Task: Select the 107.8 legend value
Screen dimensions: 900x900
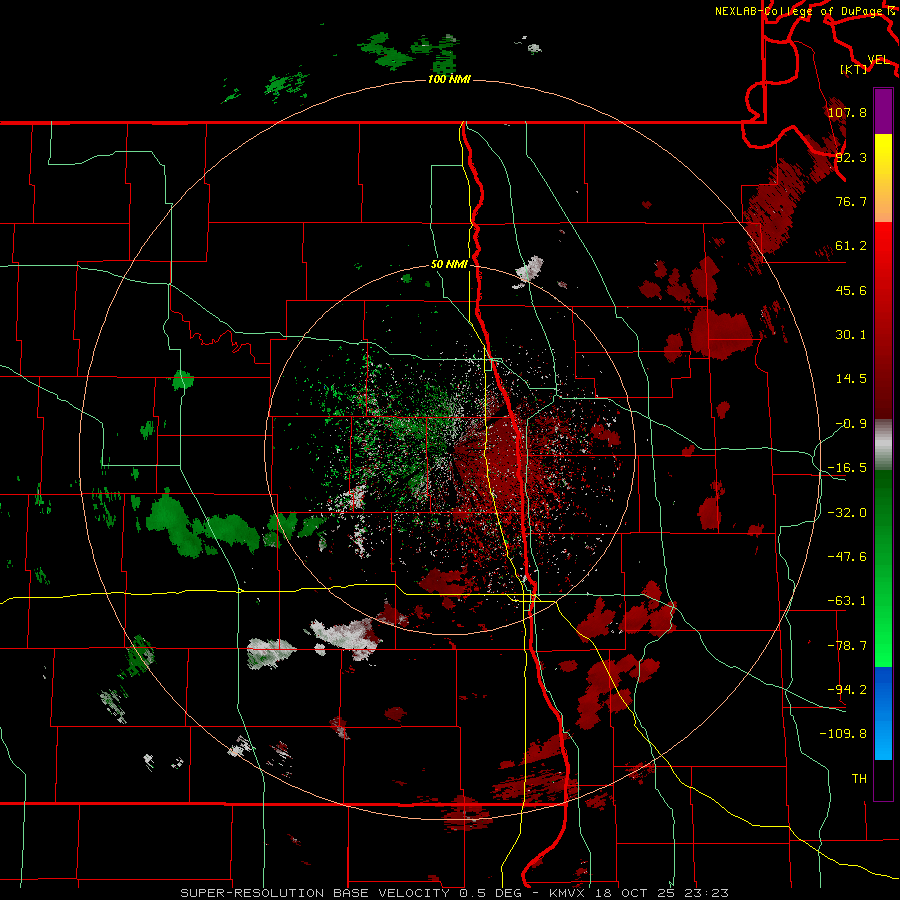Action: (847, 112)
